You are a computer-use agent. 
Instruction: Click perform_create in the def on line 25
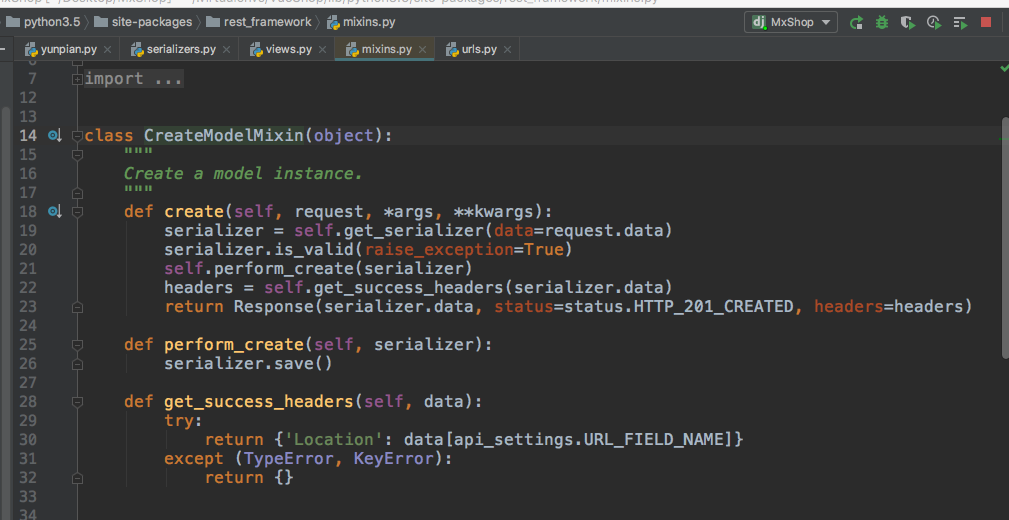[234, 344]
